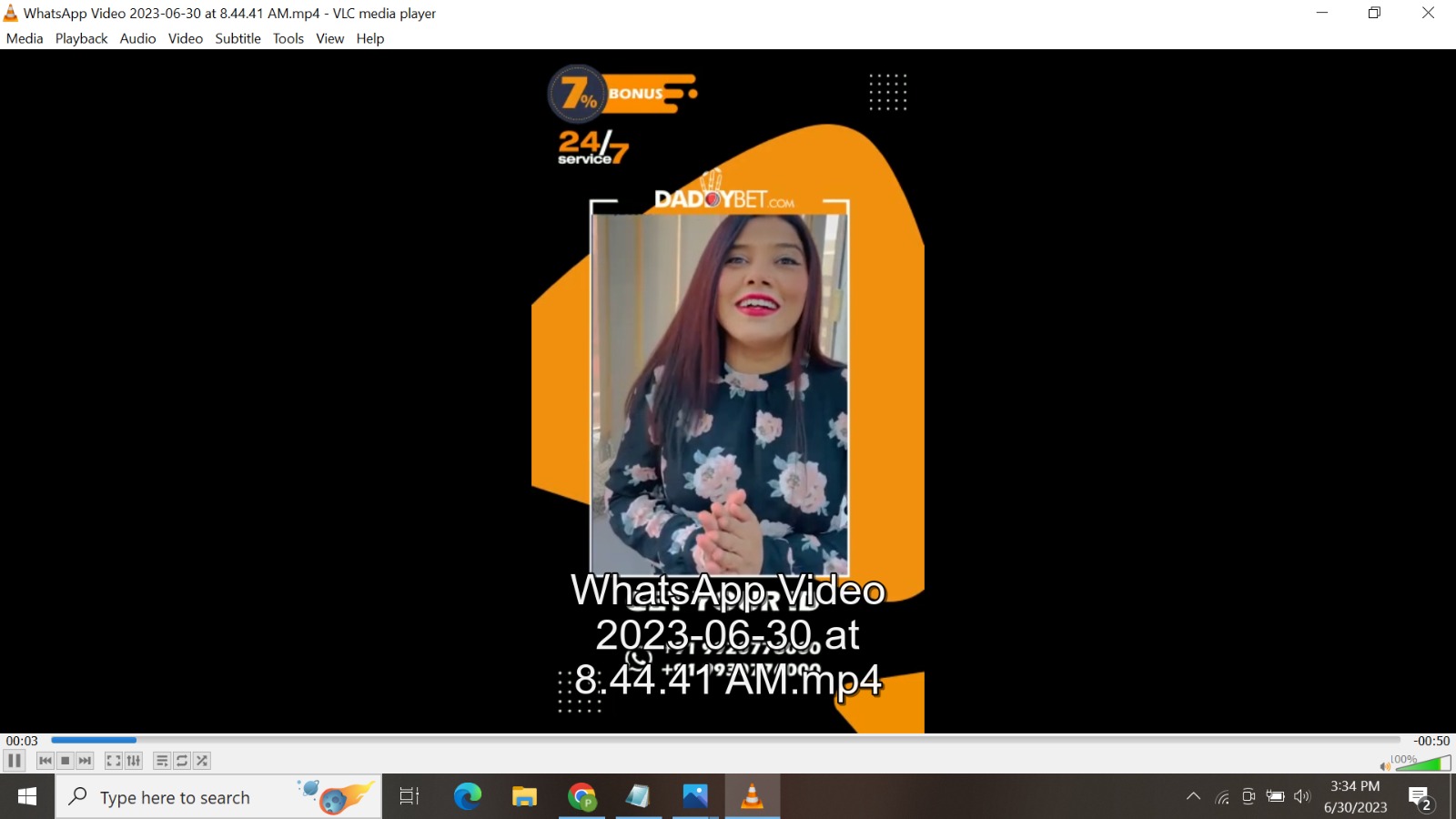Switch to Google Chrome on taskbar
The image size is (1456, 819).
(581, 797)
